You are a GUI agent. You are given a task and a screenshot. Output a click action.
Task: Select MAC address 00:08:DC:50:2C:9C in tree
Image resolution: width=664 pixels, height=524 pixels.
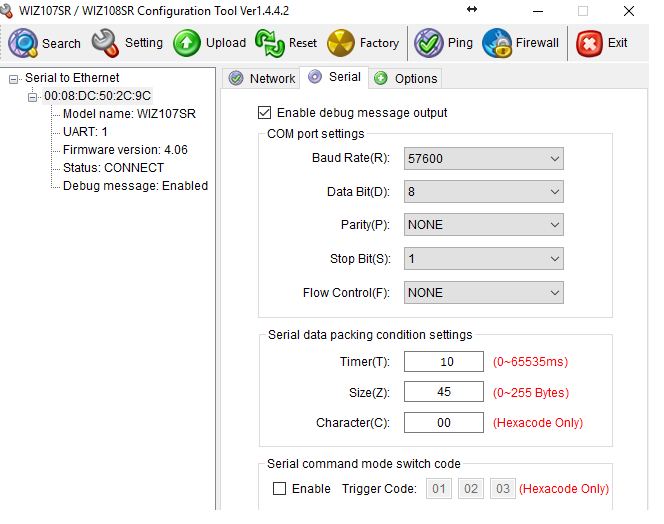coord(97,96)
